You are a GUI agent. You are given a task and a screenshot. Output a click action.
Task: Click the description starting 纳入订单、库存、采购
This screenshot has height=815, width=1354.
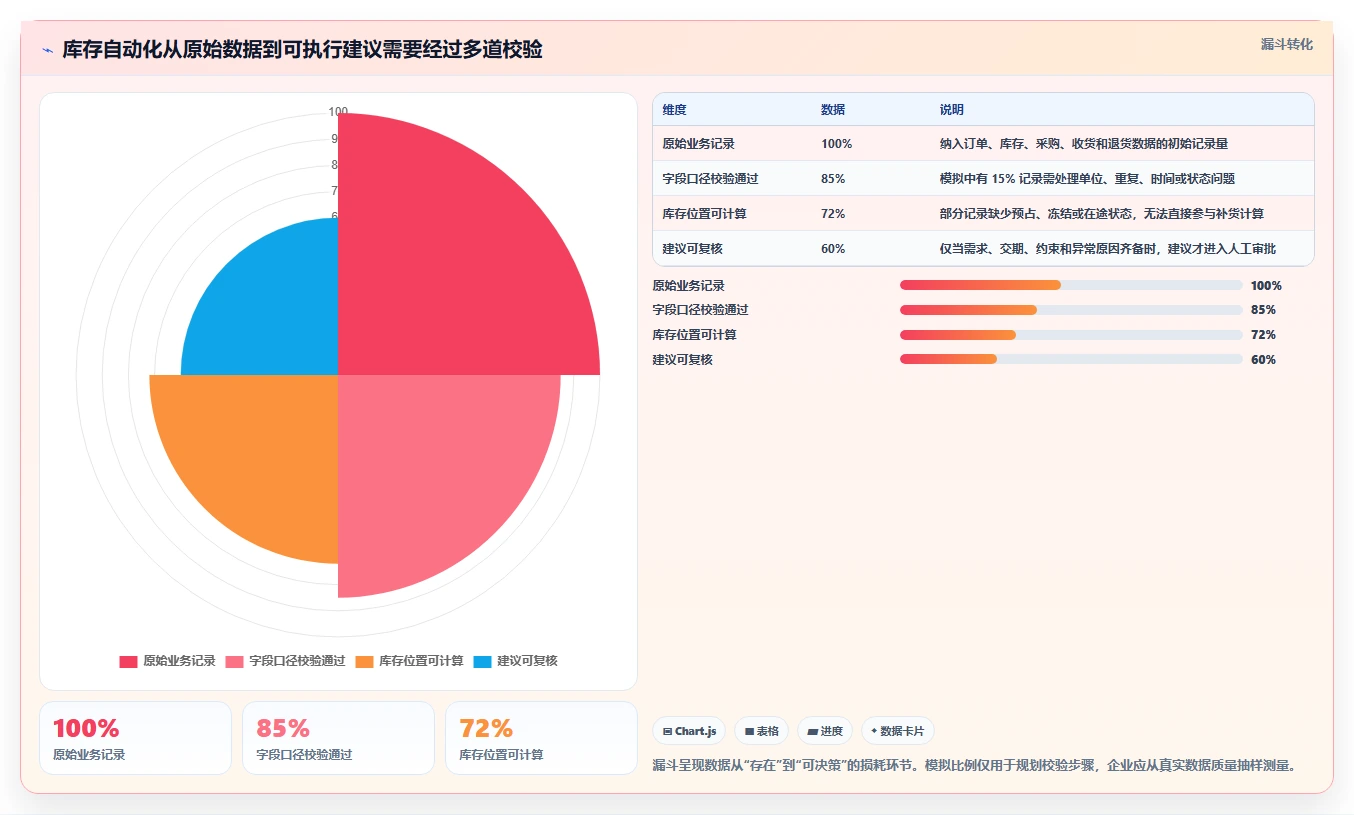1083,144
